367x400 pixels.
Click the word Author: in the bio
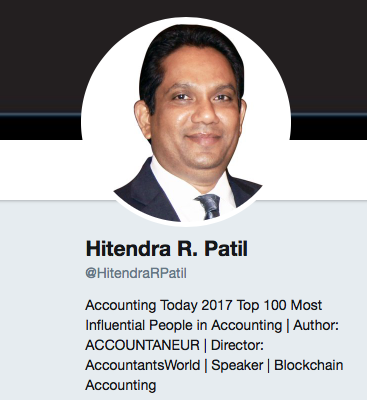316,325
